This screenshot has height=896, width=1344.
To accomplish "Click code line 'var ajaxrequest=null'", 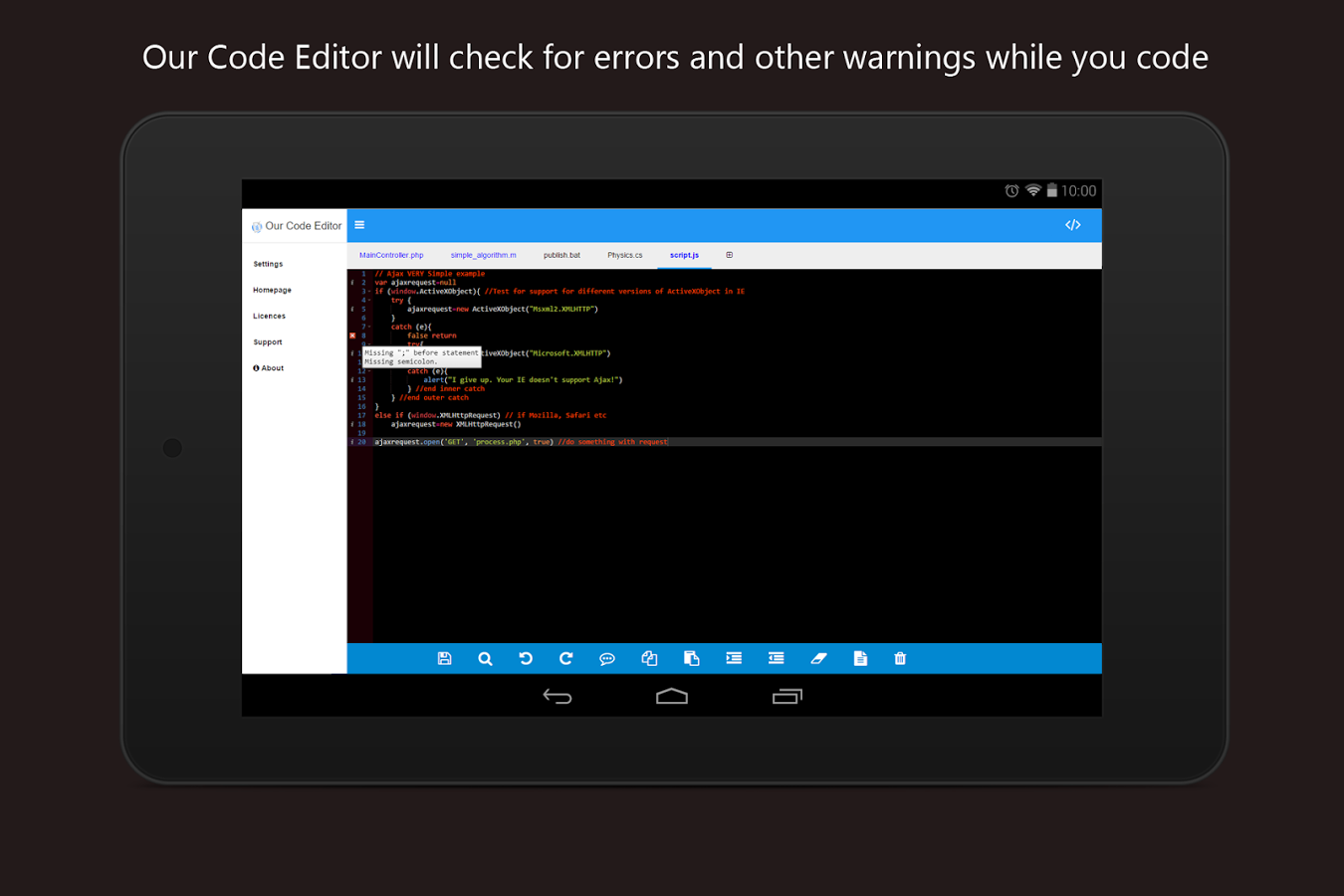I will coord(415,283).
